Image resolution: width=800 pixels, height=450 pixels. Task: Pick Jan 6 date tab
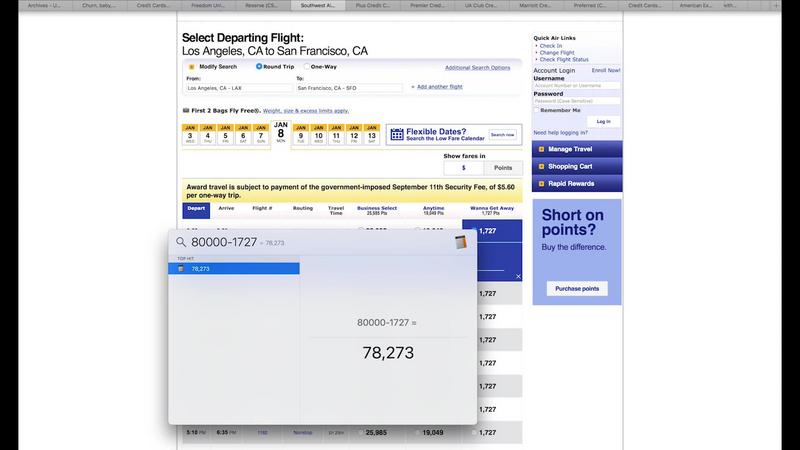[x=243, y=134]
